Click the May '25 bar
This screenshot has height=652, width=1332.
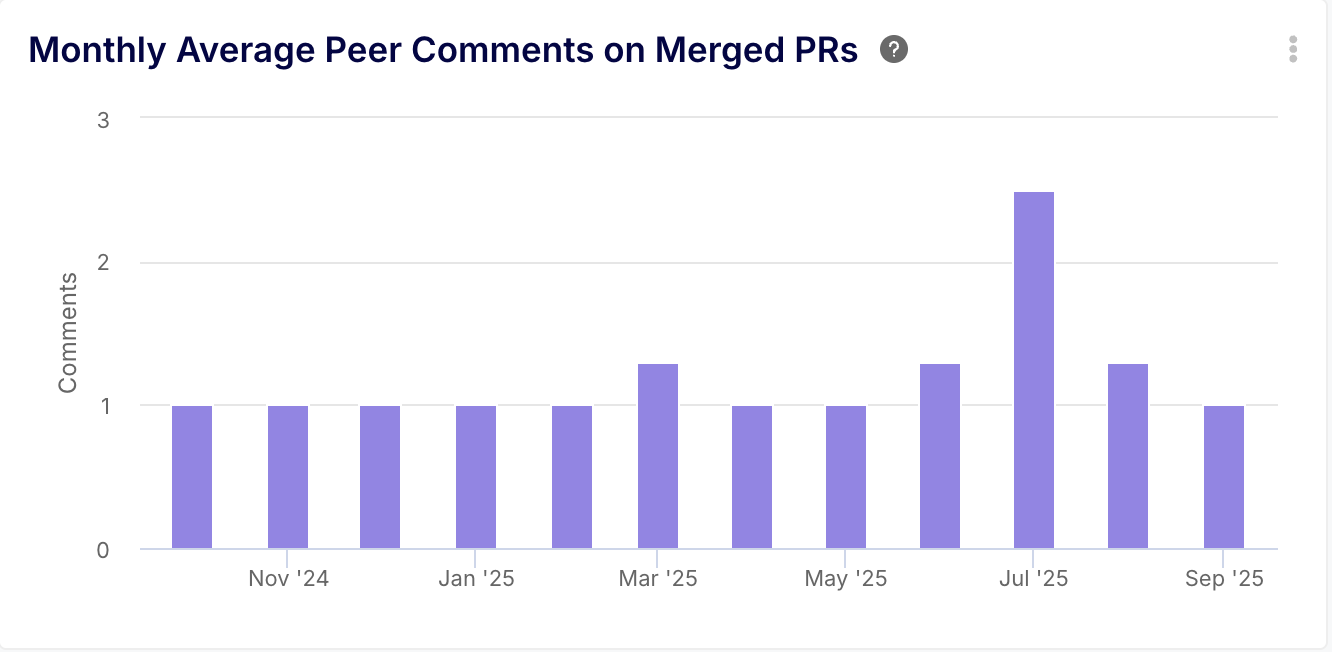tap(846, 477)
